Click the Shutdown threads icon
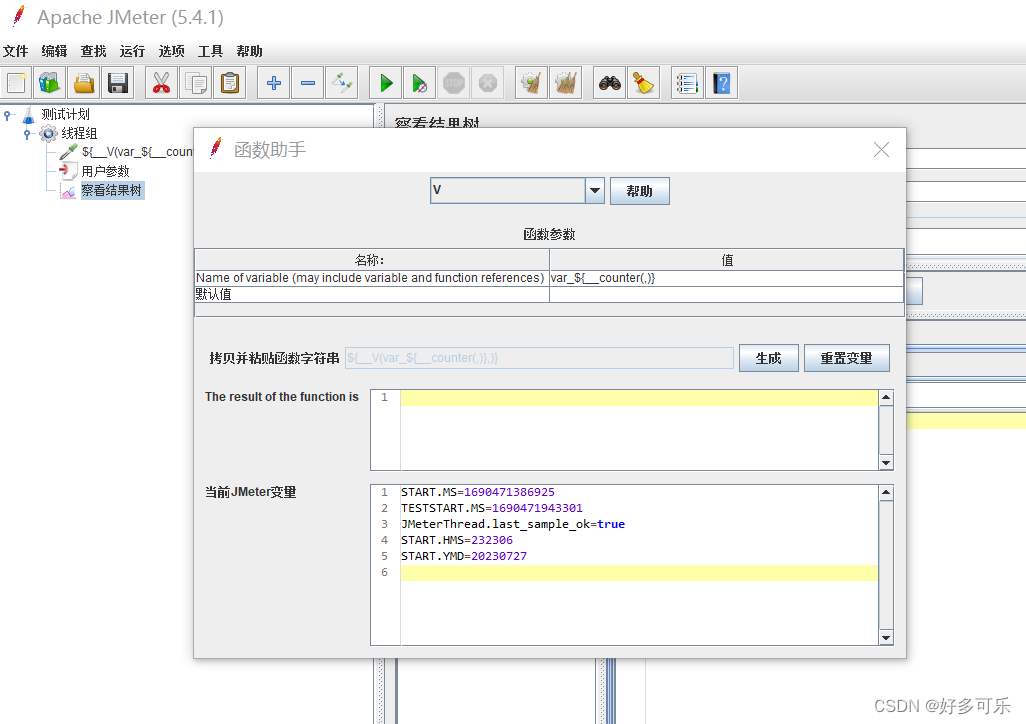1026x724 pixels. 487,83
